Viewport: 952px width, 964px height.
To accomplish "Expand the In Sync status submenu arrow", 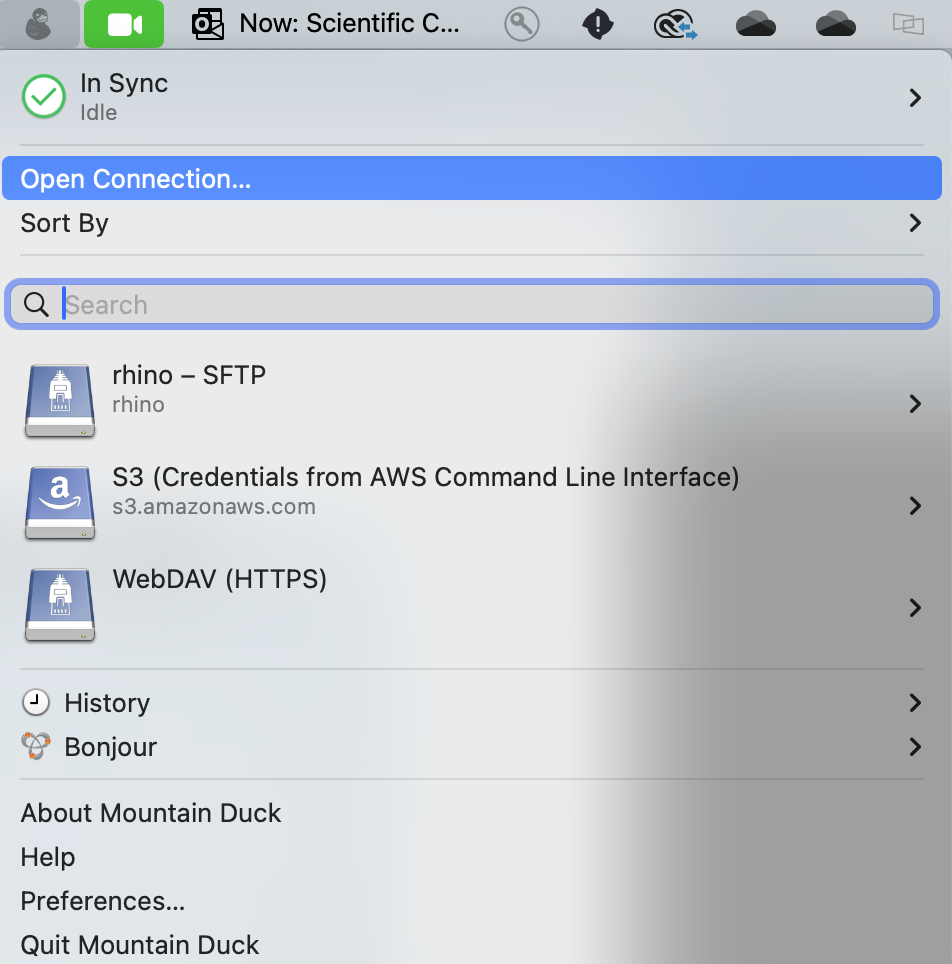I will pyautogui.click(x=914, y=97).
